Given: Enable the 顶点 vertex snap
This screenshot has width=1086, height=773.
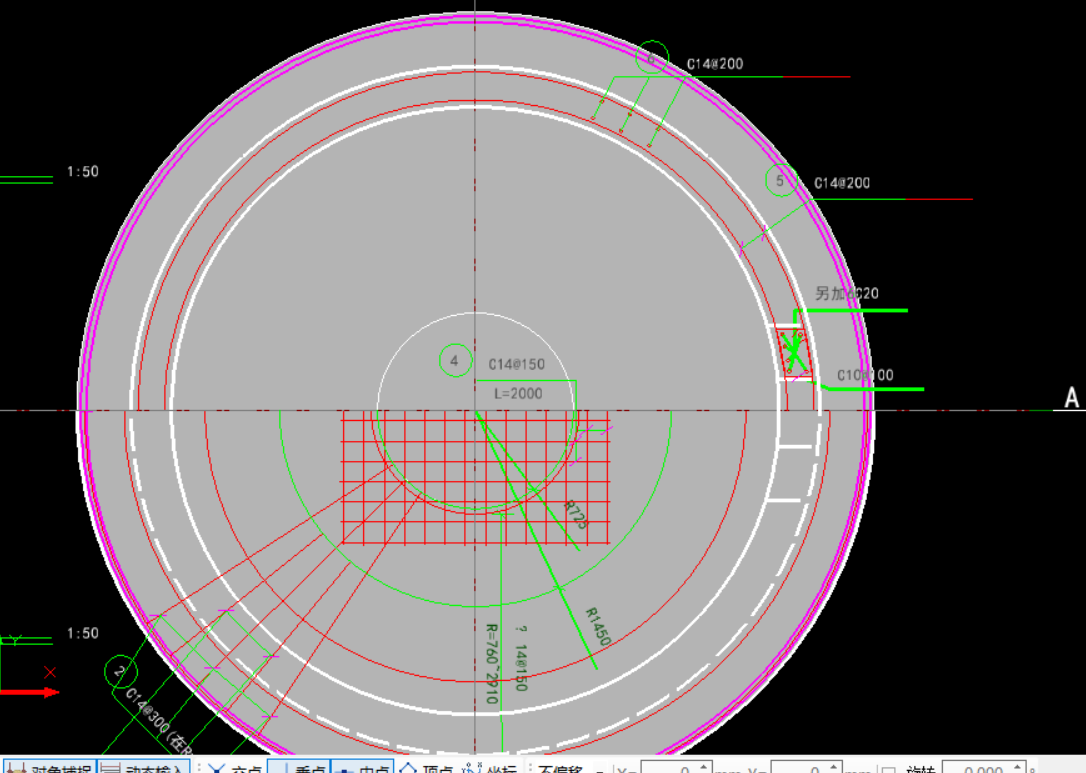Looking at the screenshot, I should pos(426,767).
